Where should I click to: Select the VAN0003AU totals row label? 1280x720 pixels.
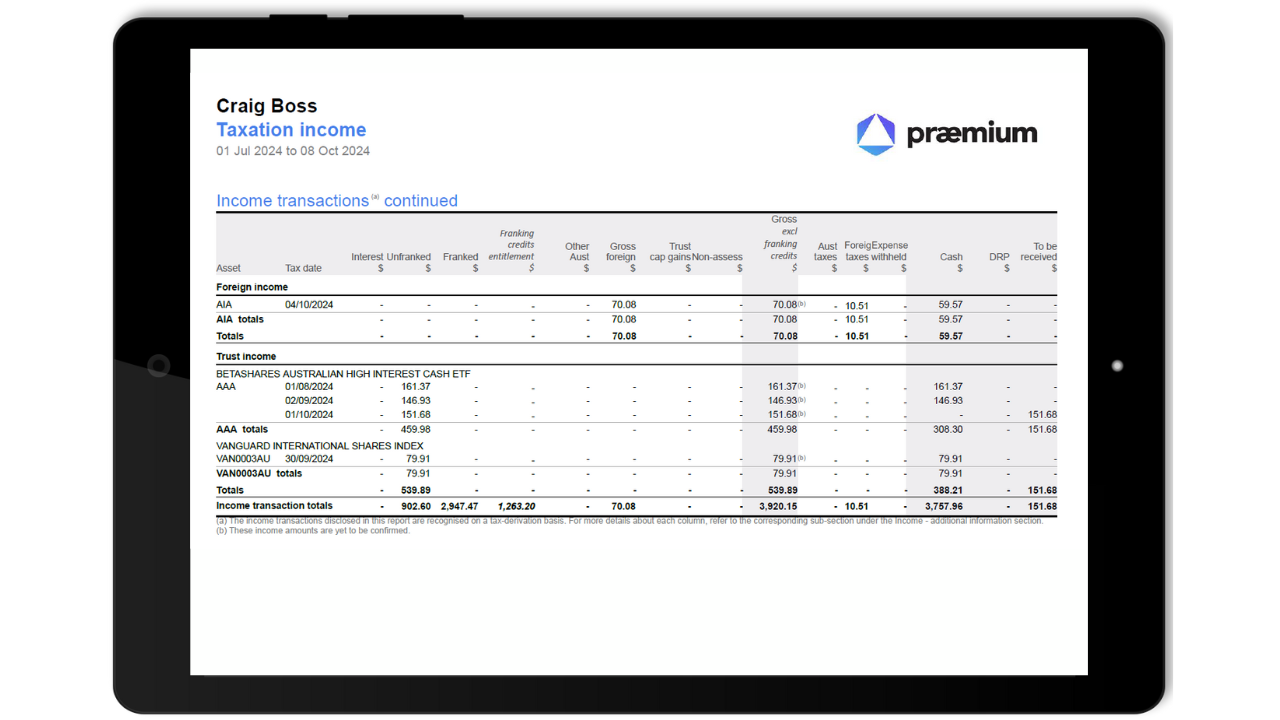tap(259, 474)
